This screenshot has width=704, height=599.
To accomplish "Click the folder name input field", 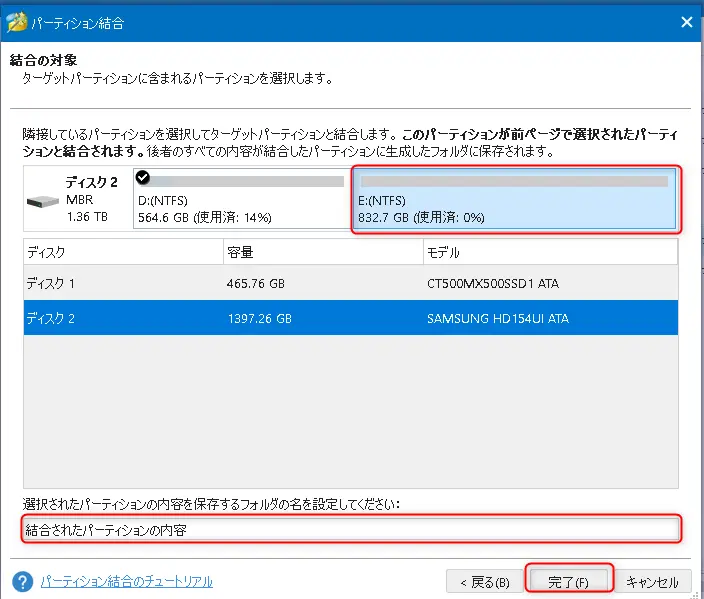I will pos(351,530).
